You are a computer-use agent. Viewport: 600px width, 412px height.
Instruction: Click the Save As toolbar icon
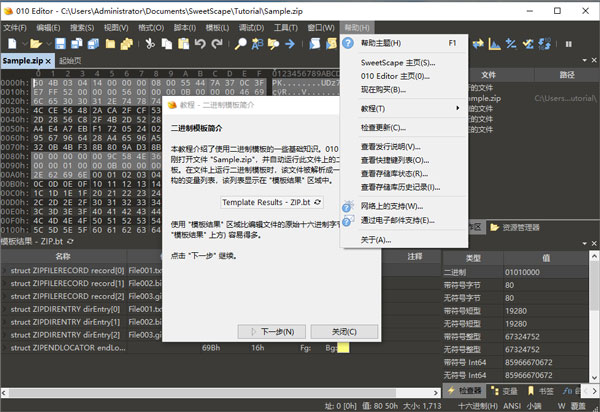77,44
